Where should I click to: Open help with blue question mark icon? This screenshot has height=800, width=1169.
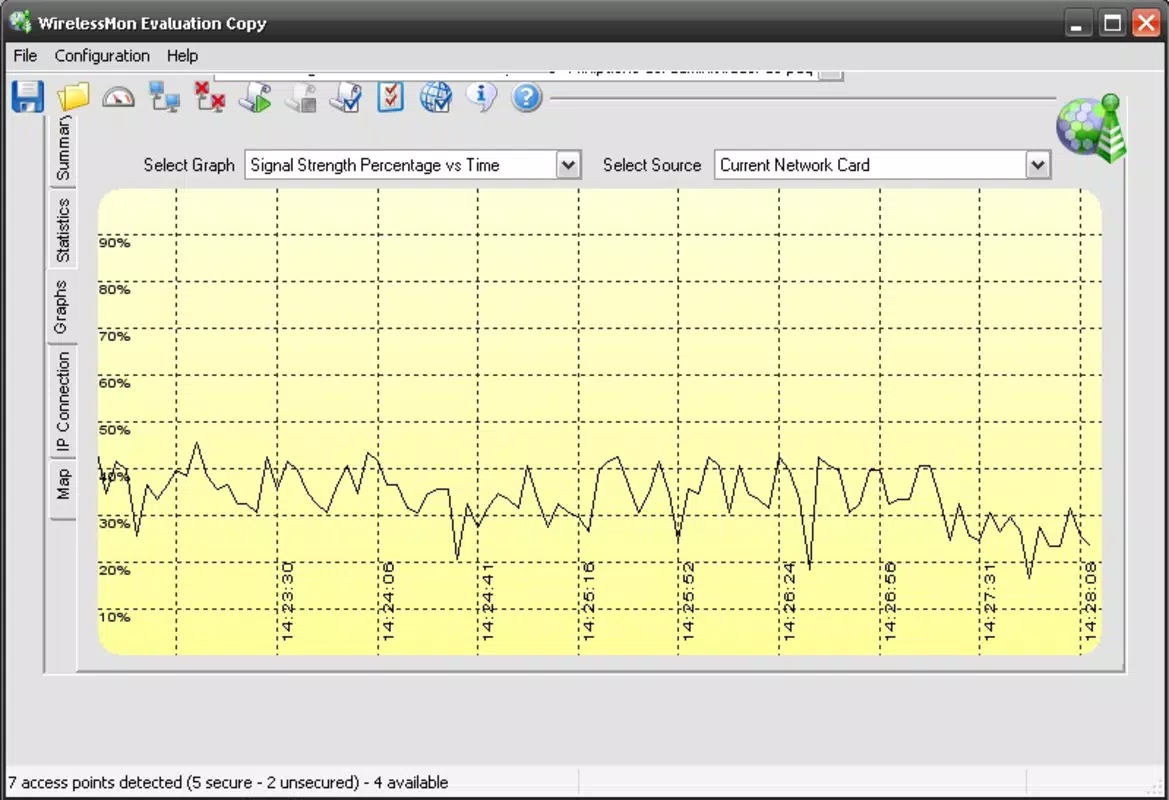click(526, 98)
